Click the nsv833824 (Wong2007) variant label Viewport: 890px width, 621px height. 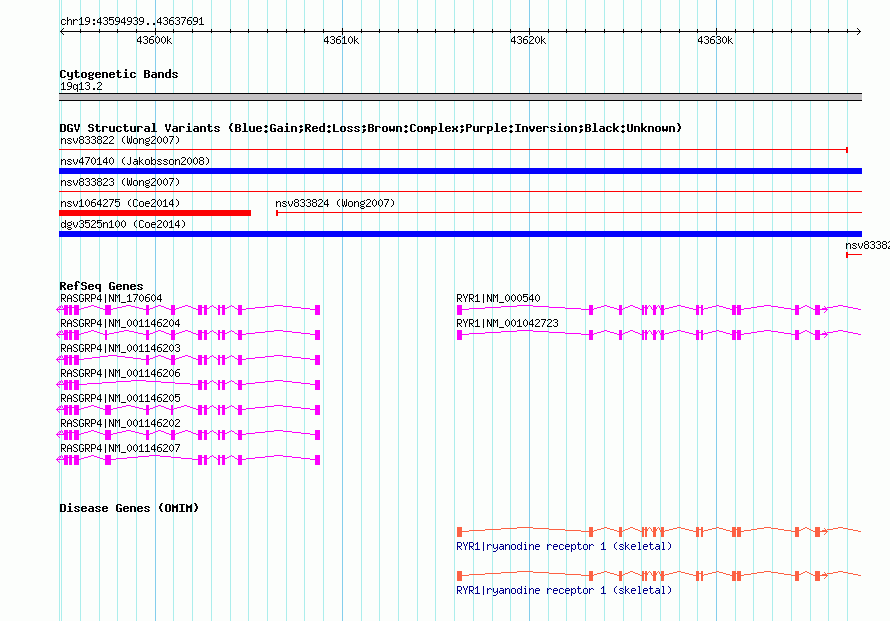tap(335, 203)
